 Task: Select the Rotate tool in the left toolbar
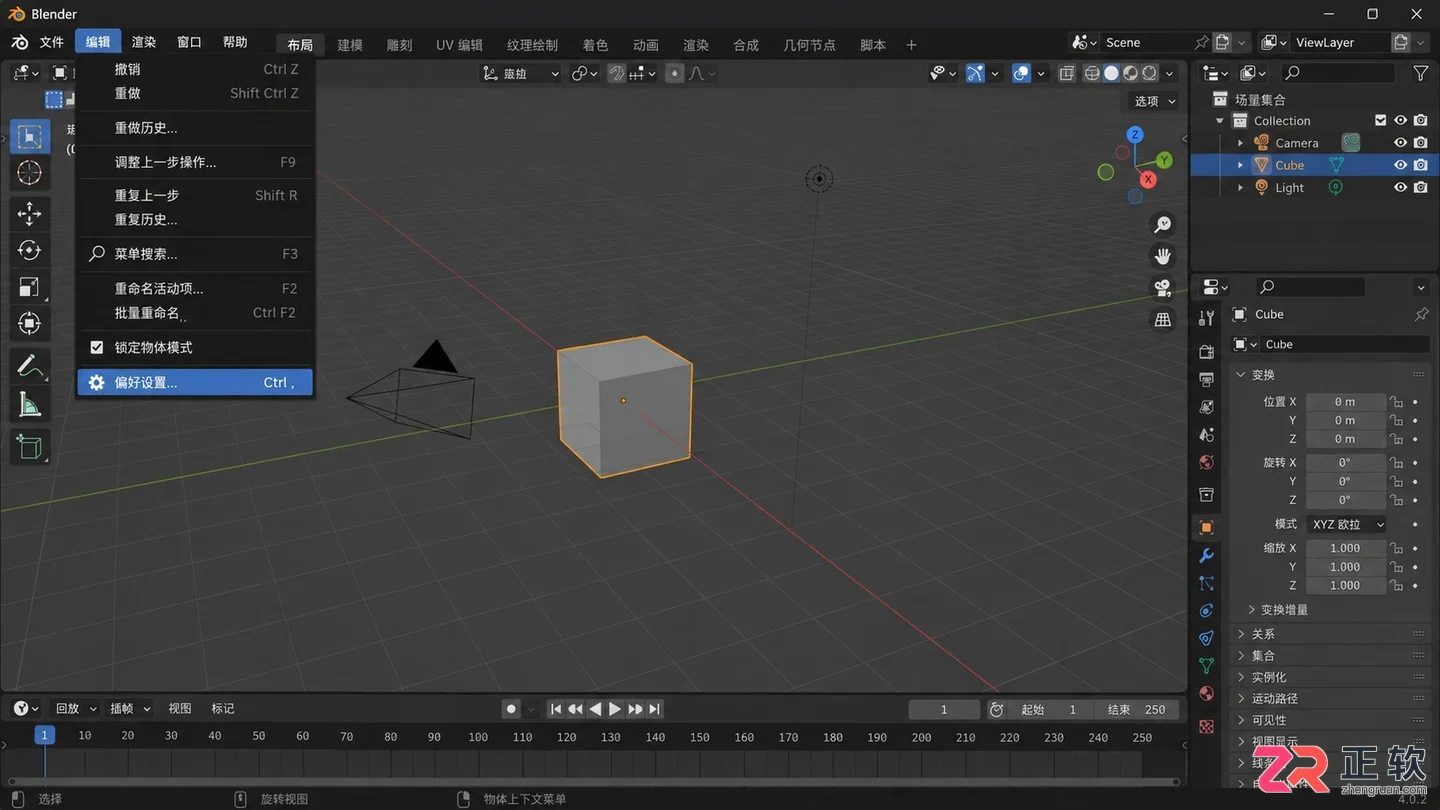click(29, 250)
